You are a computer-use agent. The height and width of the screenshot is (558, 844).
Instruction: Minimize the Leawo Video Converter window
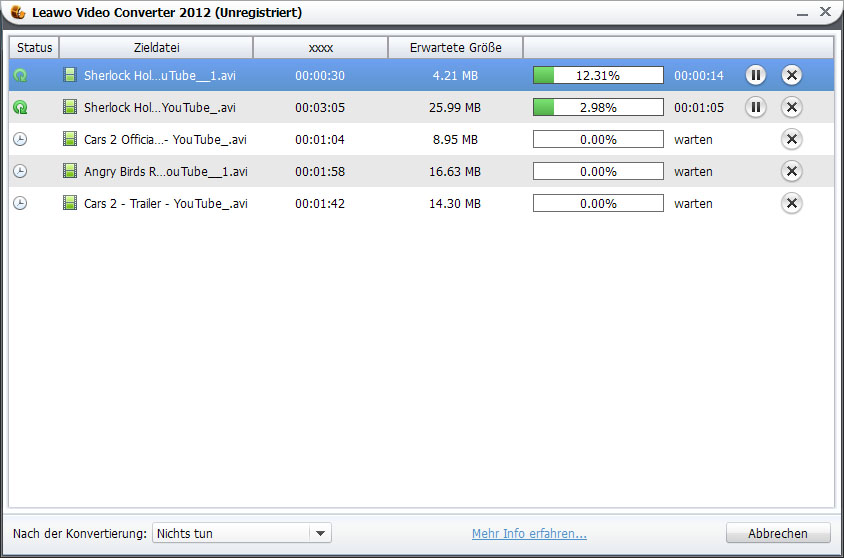[x=802, y=13]
